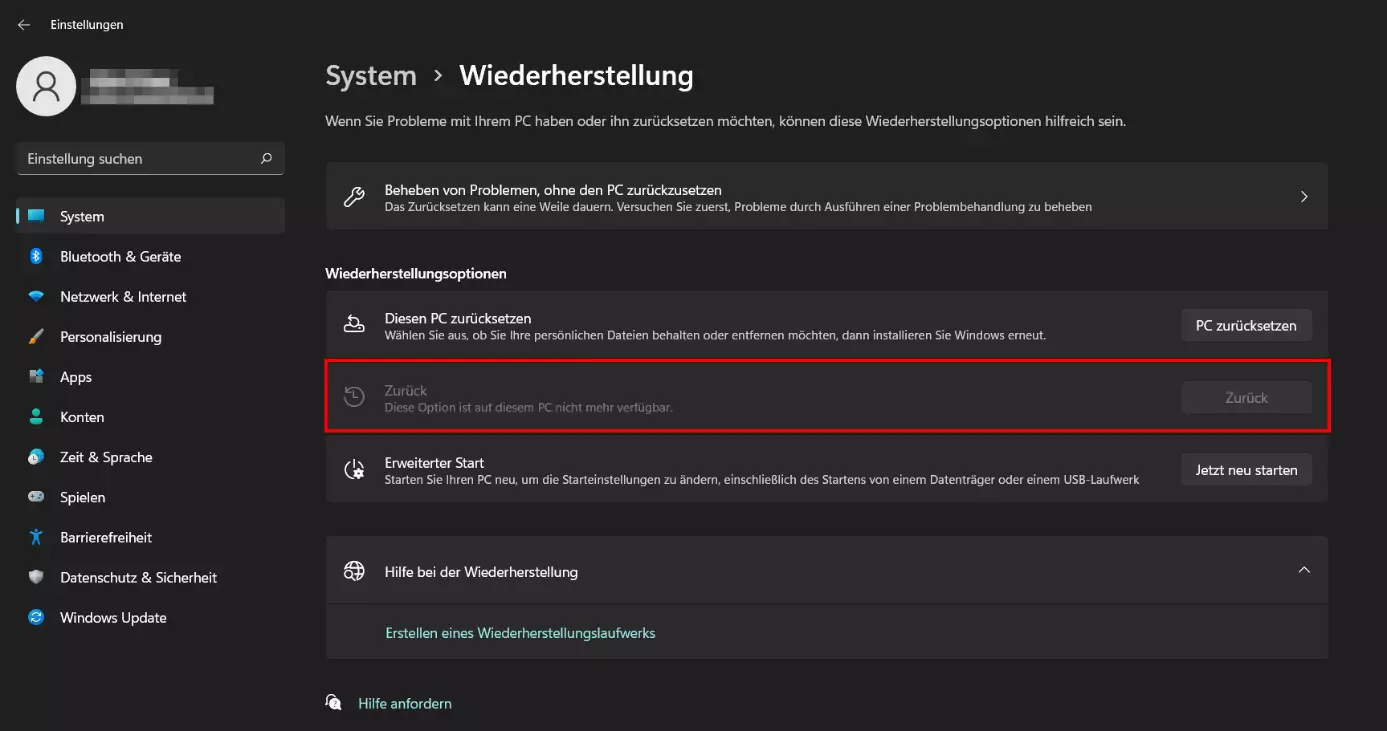Click the reset PC icon
Screen dimensions: 1387x731
(354, 325)
